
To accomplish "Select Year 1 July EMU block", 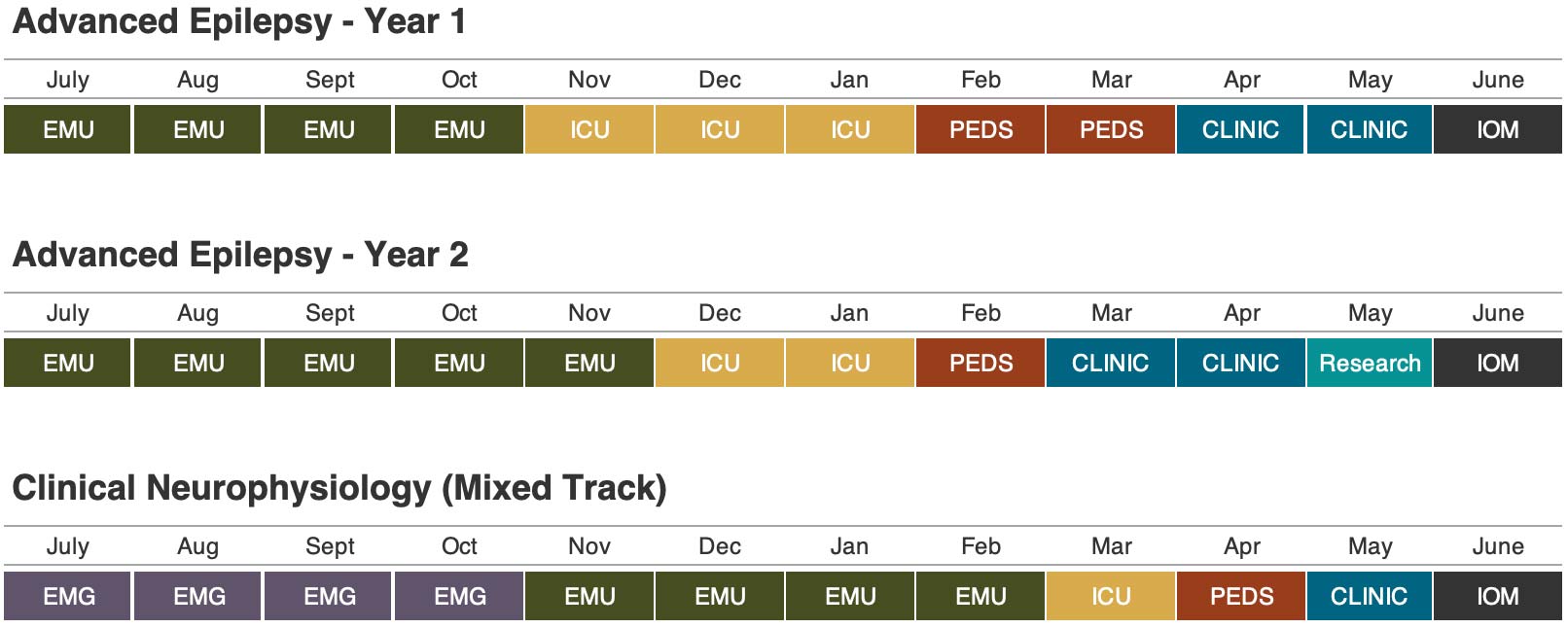I will [x=68, y=129].
